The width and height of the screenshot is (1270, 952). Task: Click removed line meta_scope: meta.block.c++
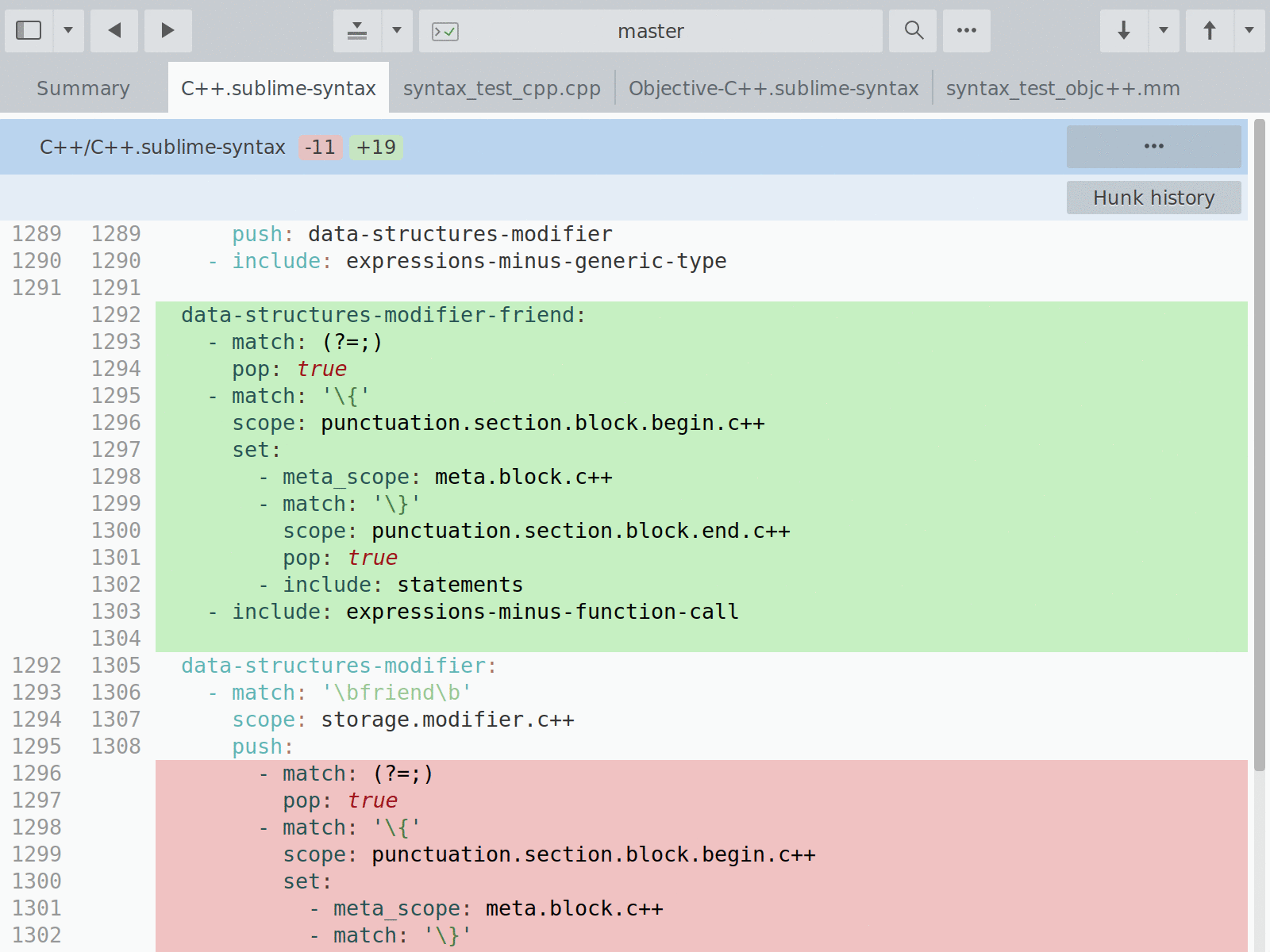pyautogui.click(x=702, y=908)
